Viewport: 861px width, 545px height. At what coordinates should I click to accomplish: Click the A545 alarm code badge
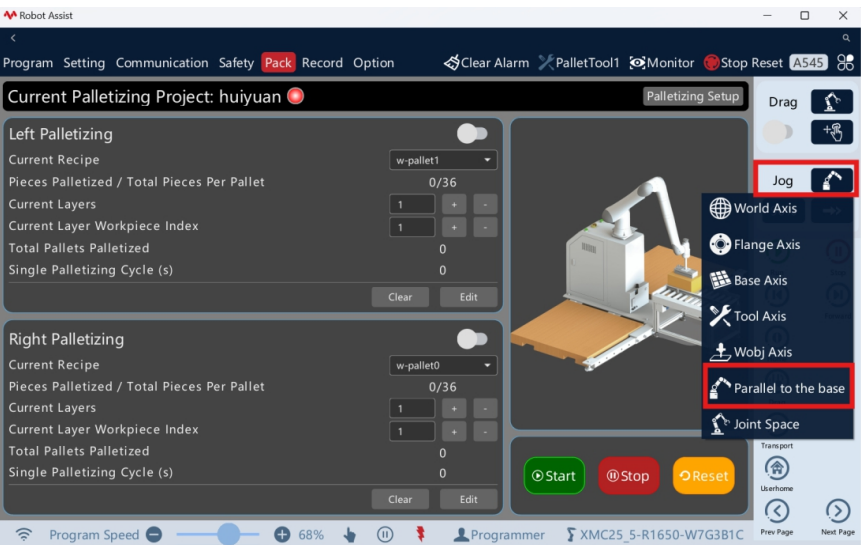pos(808,63)
